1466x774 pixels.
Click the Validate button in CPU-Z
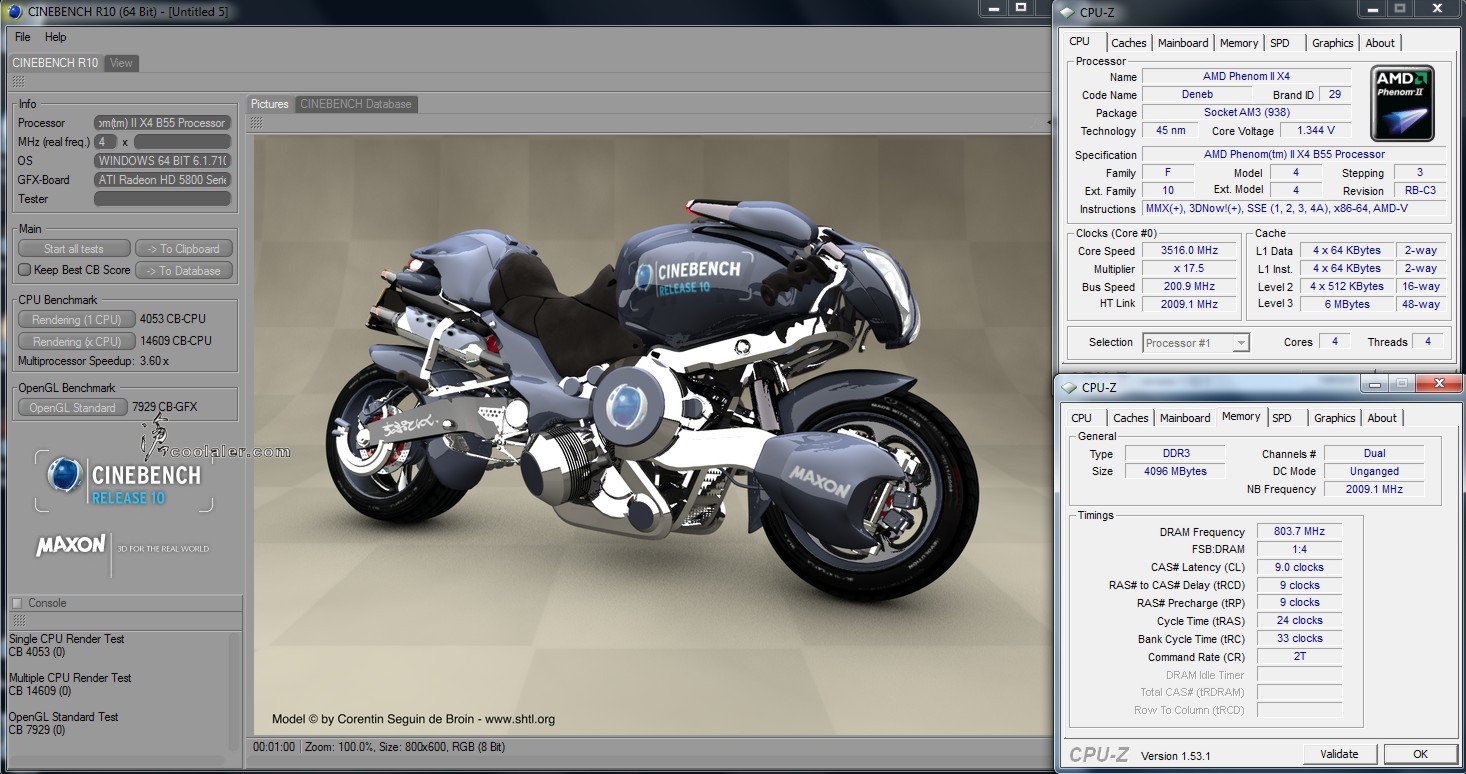point(1339,754)
